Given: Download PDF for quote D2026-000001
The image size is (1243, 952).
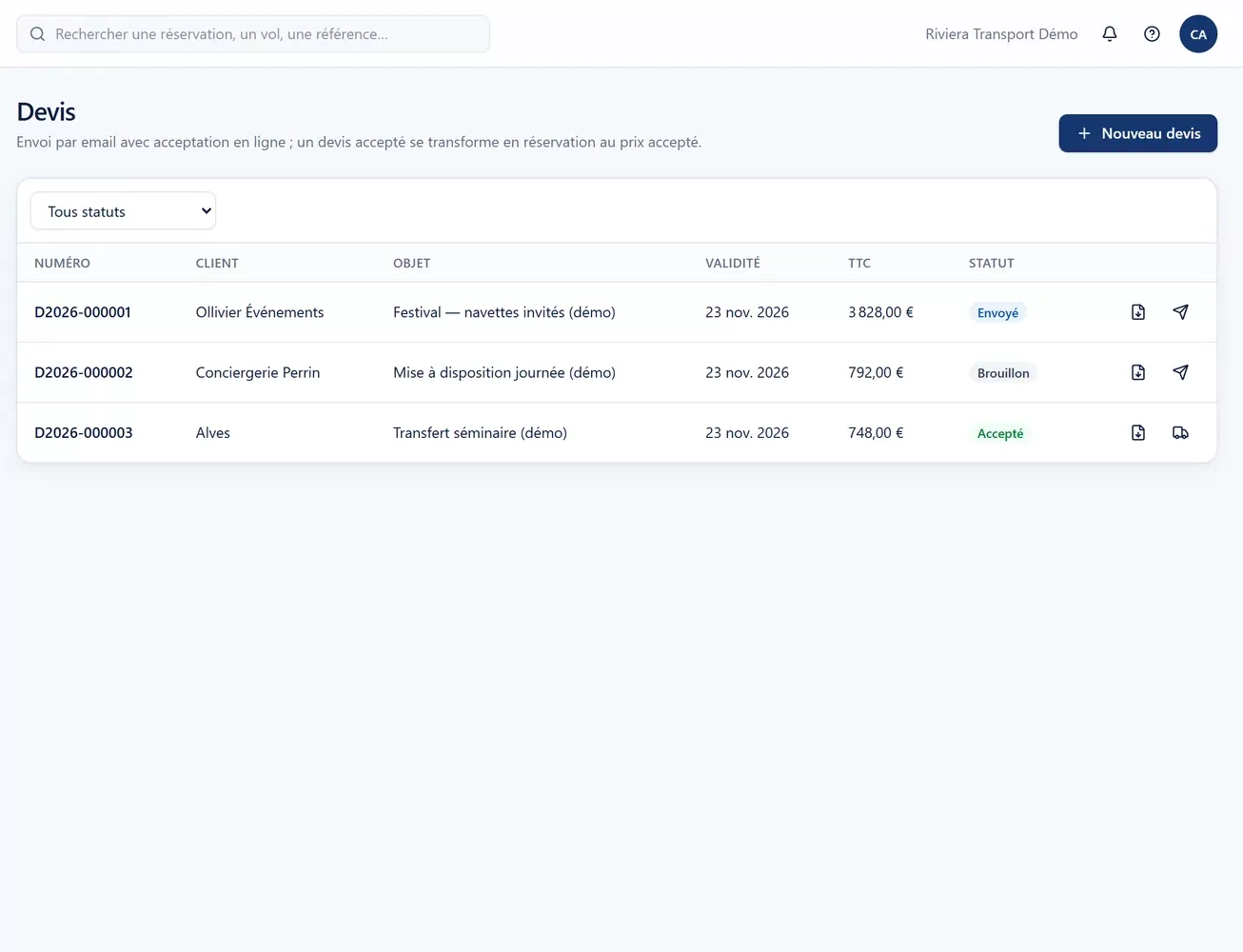Looking at the screenshot, I should click(1138, 312).
